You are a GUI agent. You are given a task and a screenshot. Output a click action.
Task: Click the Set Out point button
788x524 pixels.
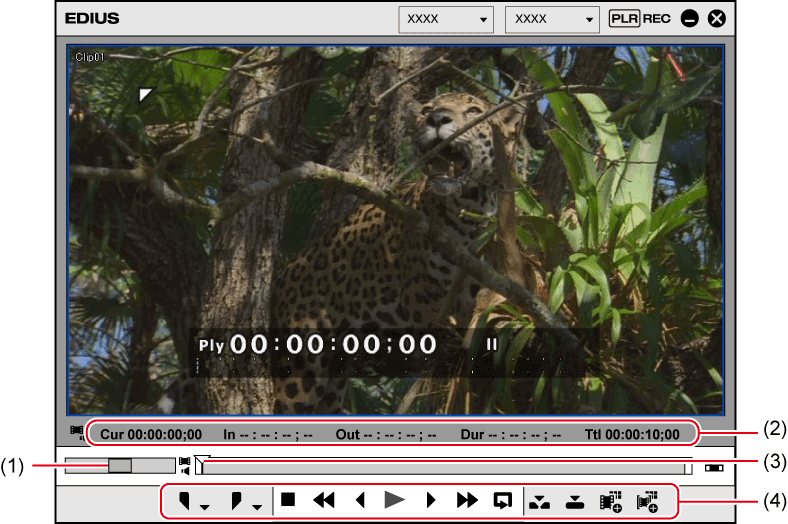[236, 500]
